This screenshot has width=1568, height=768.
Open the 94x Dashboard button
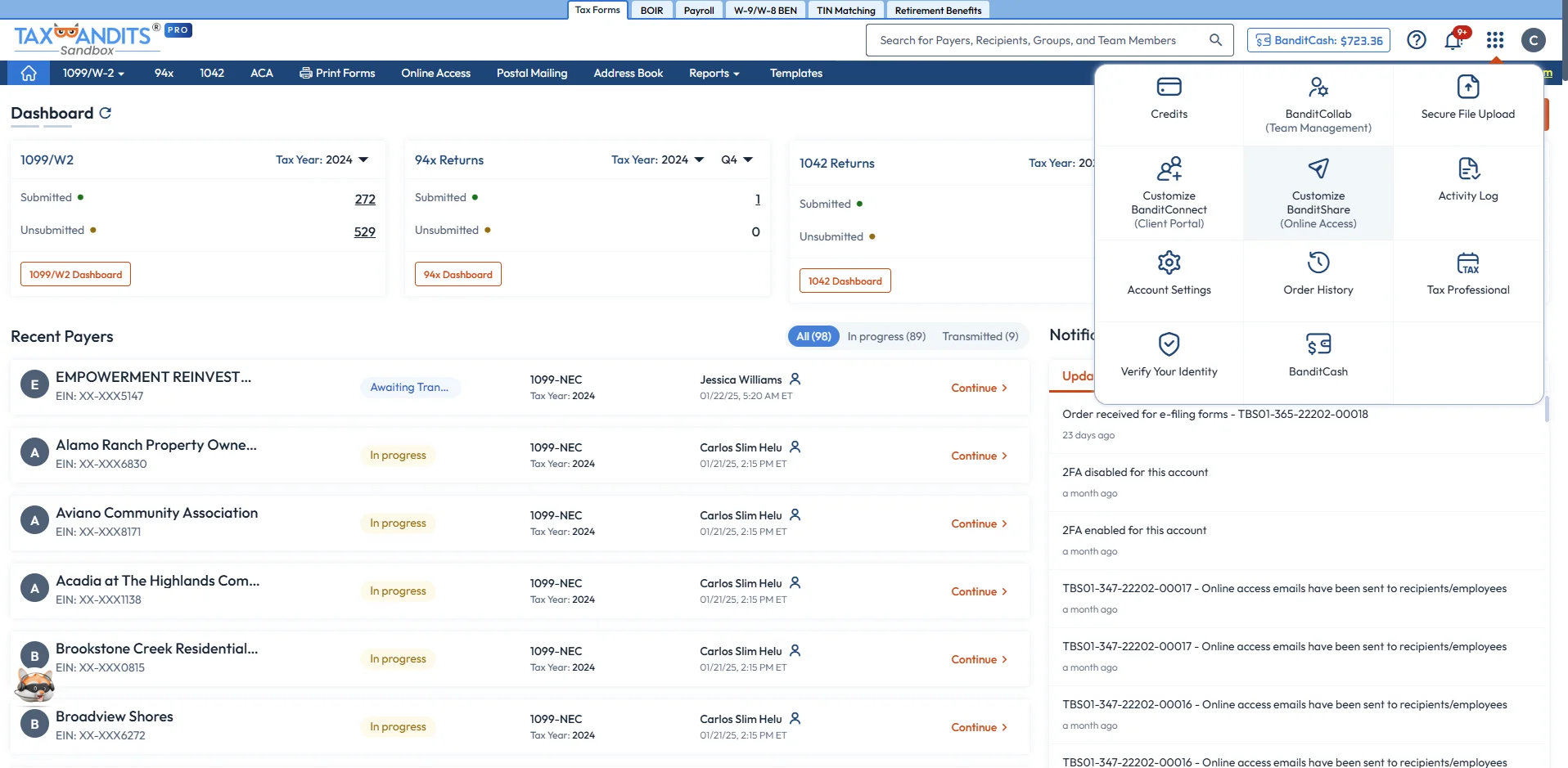point(457,274)
